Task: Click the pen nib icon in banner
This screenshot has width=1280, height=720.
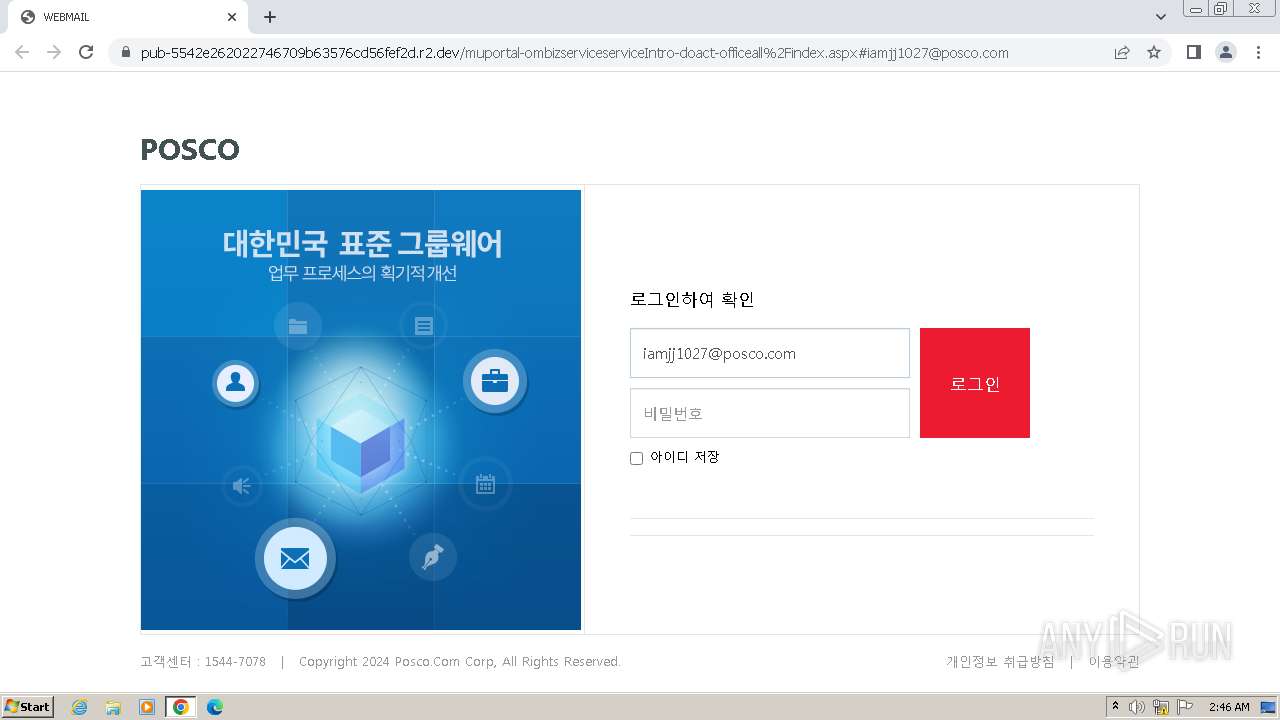Action: tap(433, 557)
